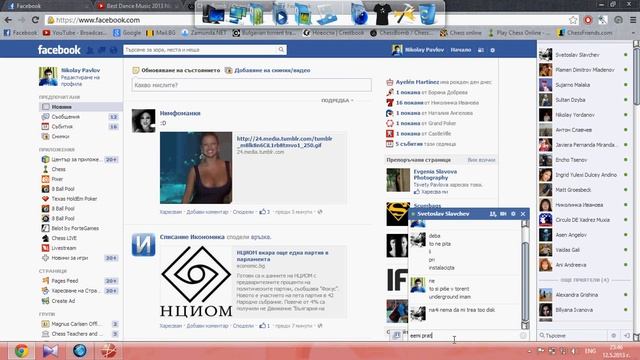640x360 pixels.
Task: Click the recycle bin icon in top dock
Action: click(x=427, y=15)
